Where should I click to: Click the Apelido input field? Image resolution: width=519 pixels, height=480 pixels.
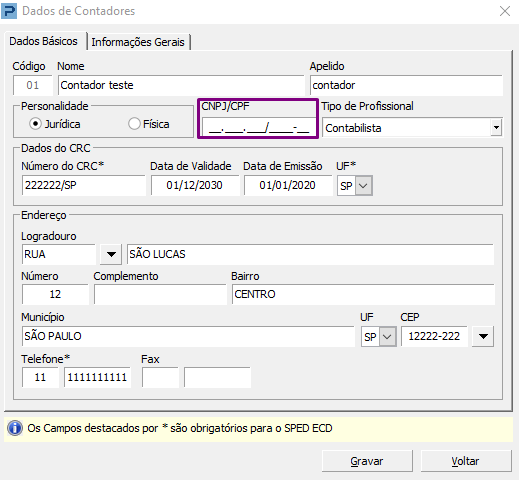click(x=406, y=85)
